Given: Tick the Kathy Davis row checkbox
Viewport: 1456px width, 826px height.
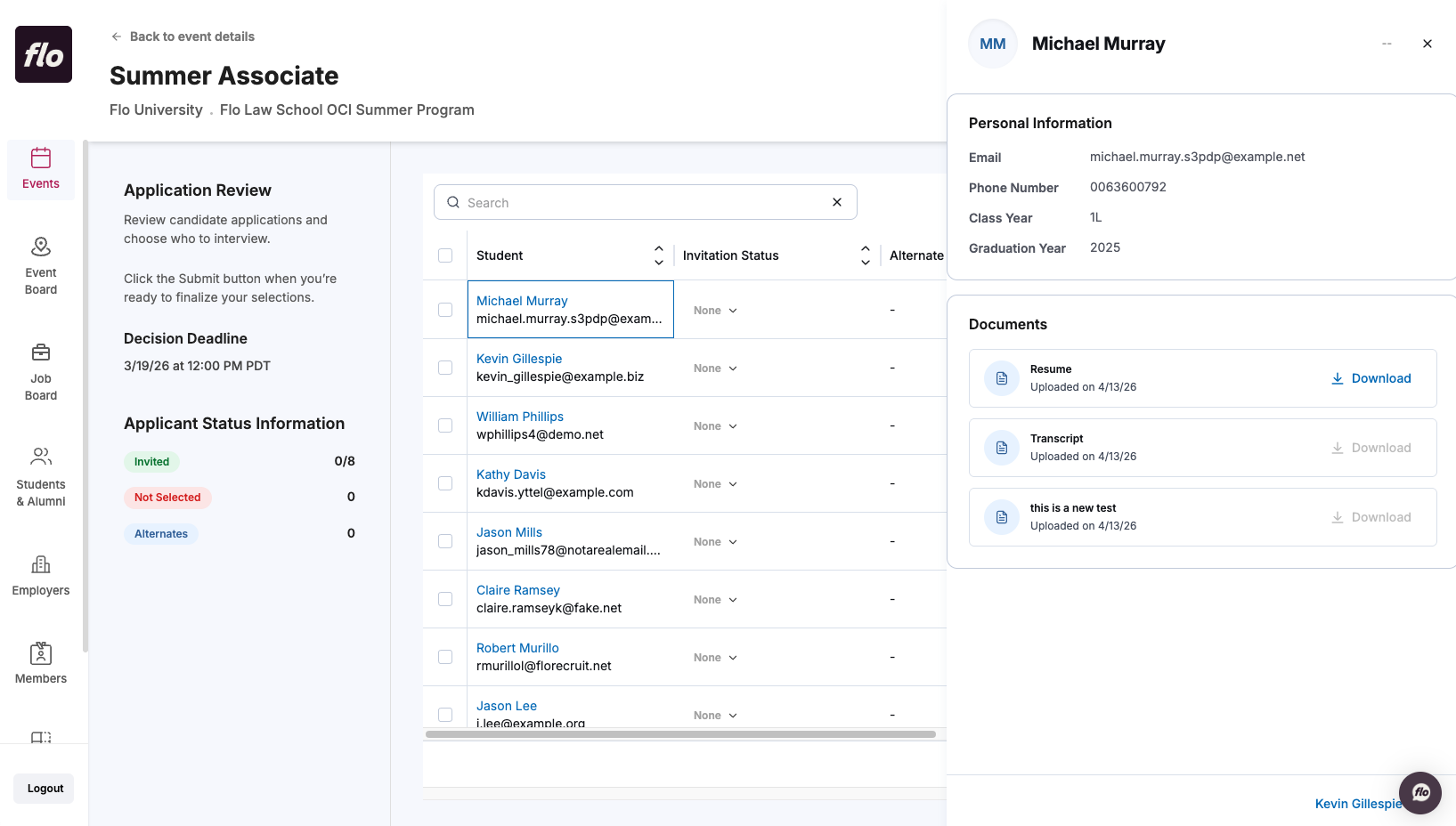Looking at the screenshot, I should 445,483.
